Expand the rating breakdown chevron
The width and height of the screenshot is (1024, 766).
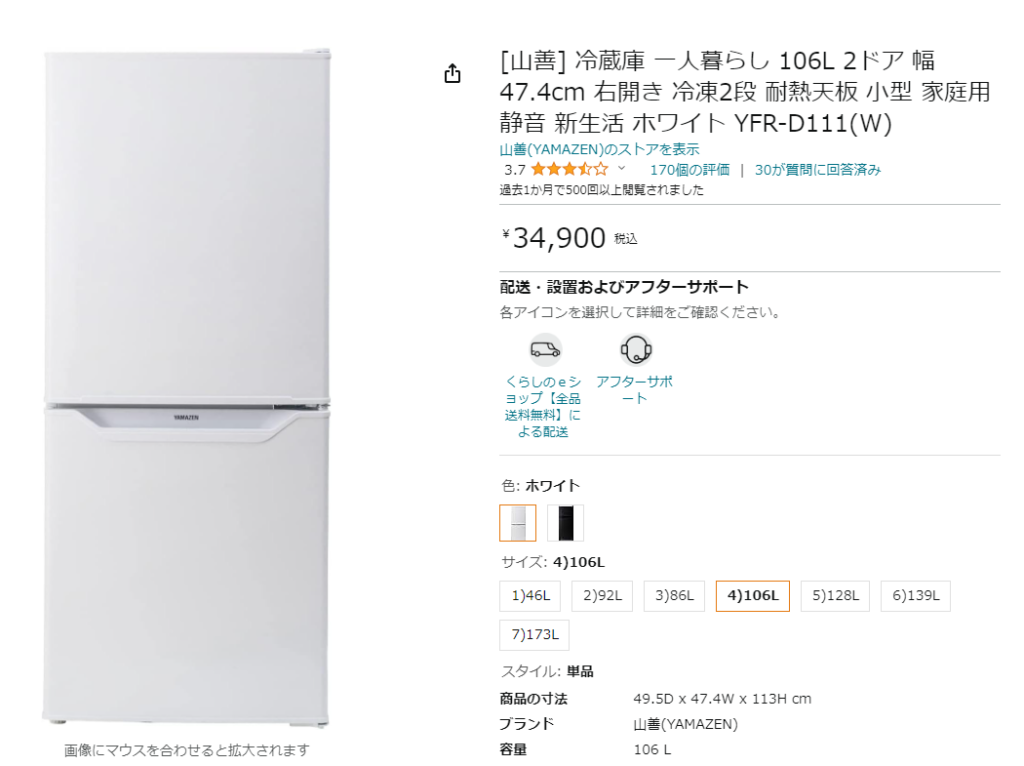pyautogui.click(x=622, y=169)
